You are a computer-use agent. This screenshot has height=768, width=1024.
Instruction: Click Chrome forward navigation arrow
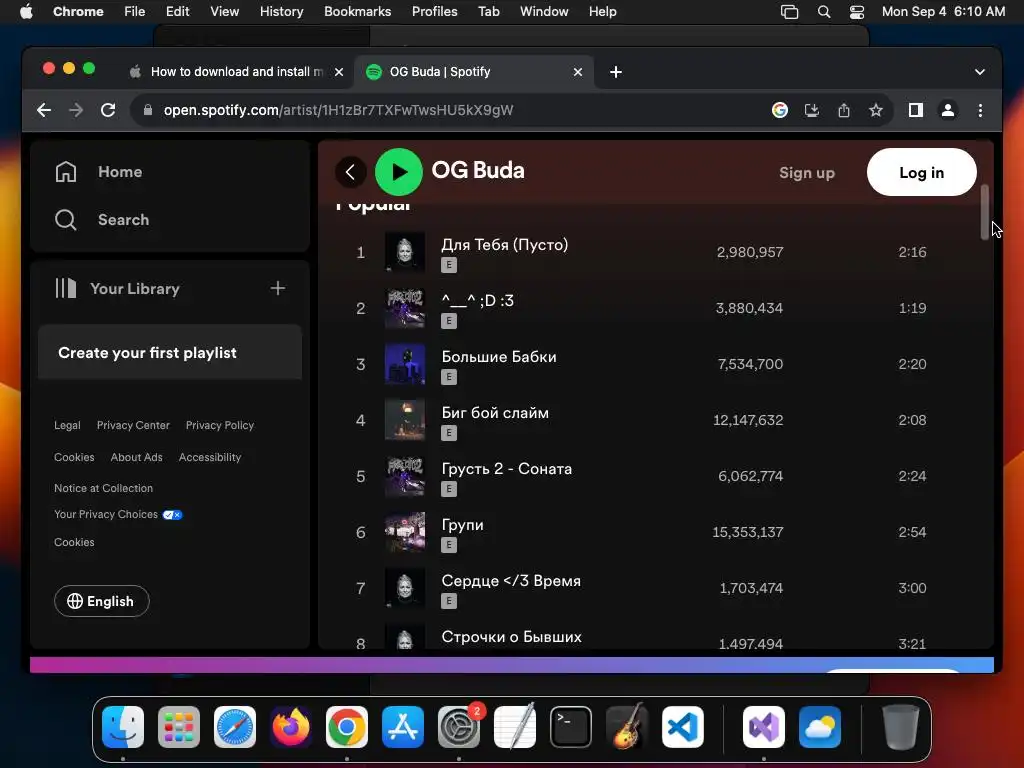(76, 110)
